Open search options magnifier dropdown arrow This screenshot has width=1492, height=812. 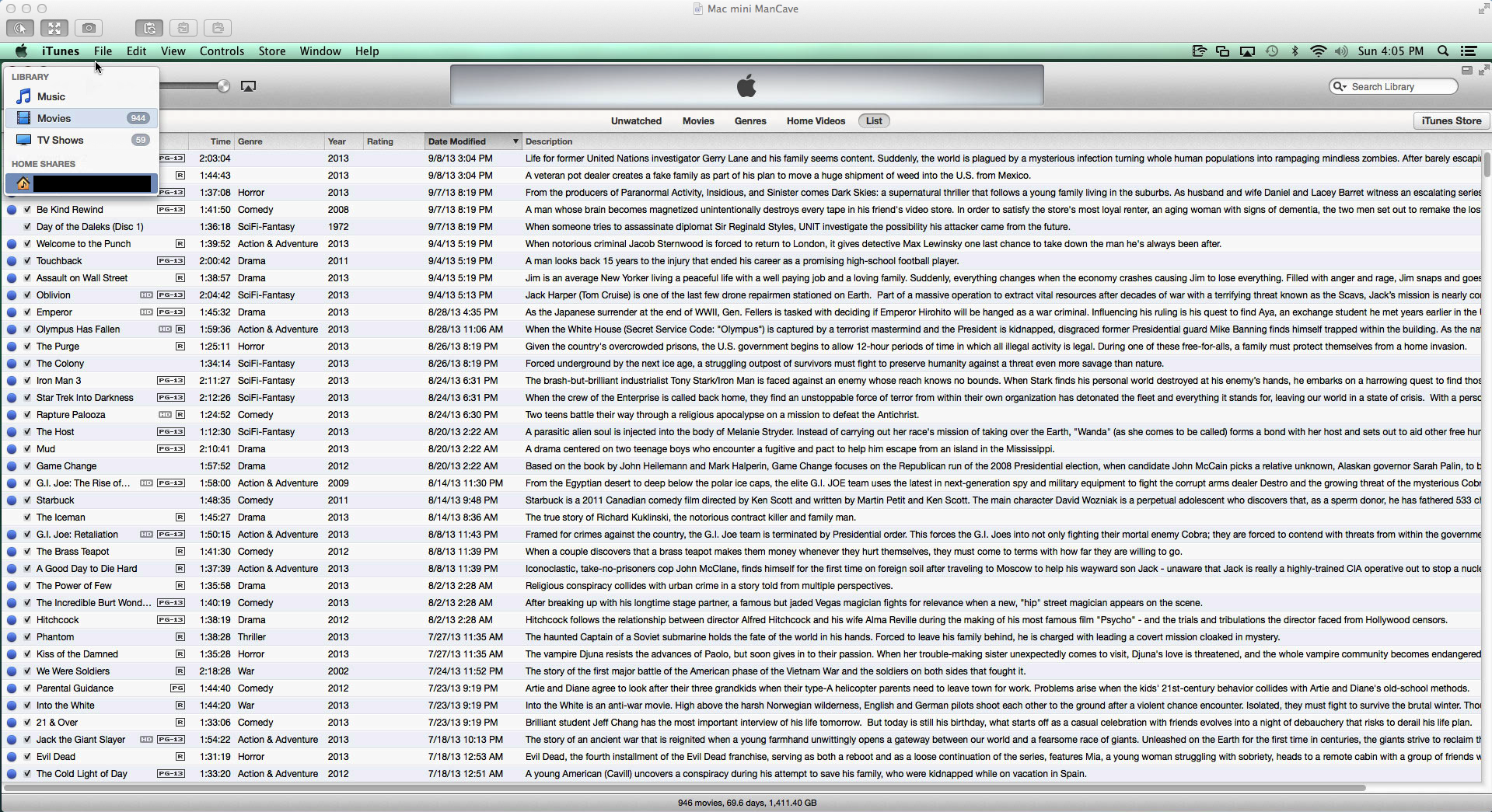click(x=1340, y=86)
